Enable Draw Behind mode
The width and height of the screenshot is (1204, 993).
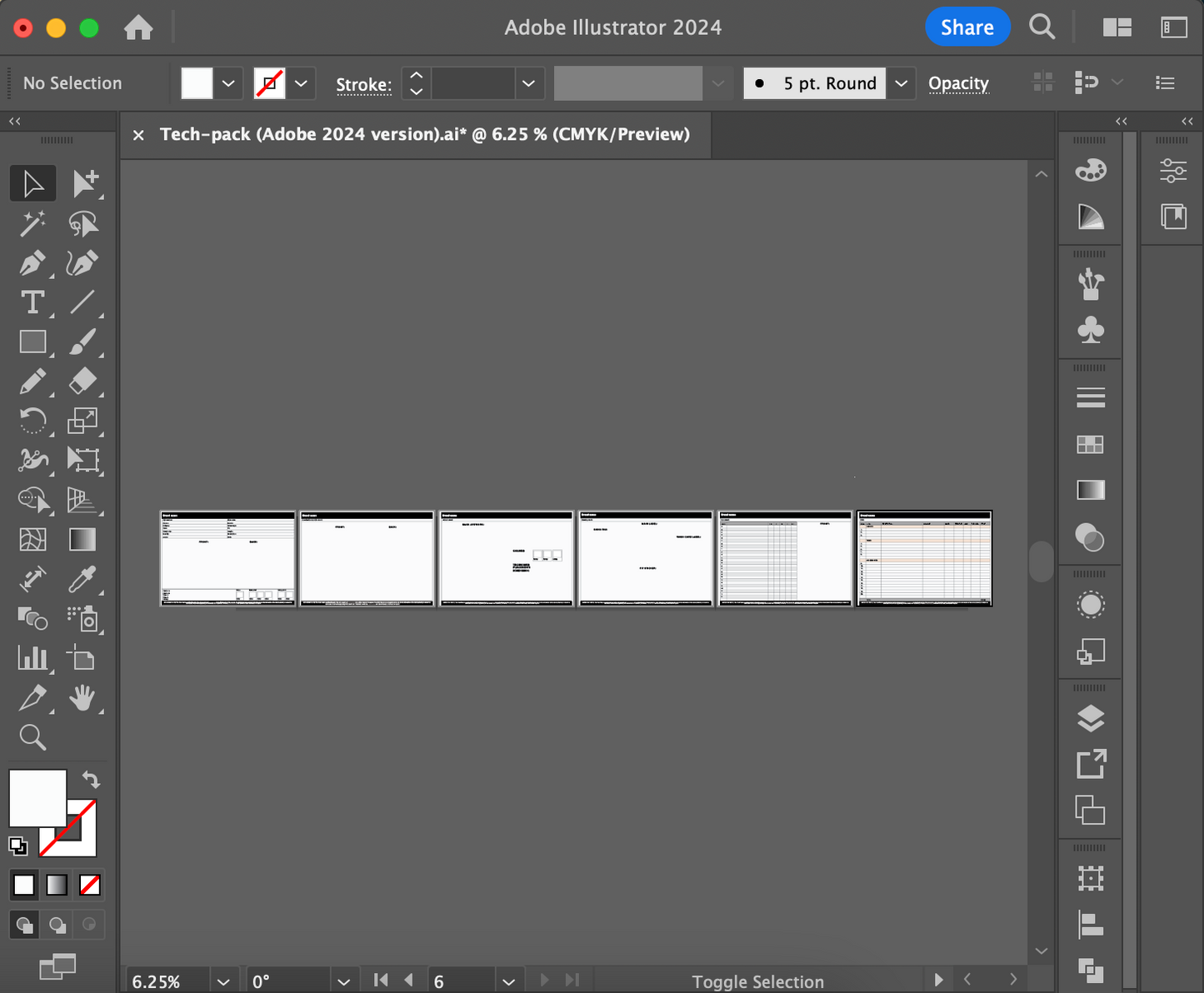tap(57, 925)
